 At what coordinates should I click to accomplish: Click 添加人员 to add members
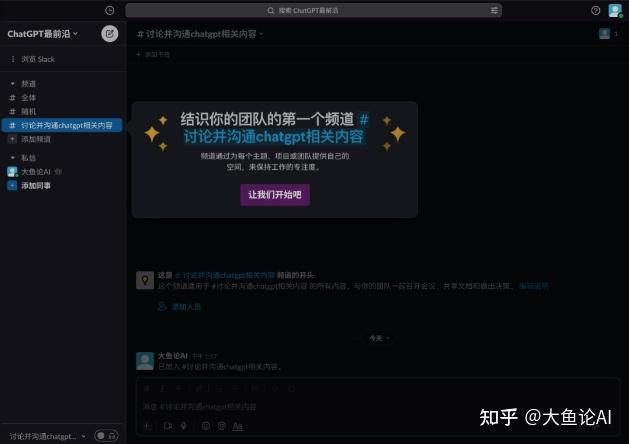(180, 307)
